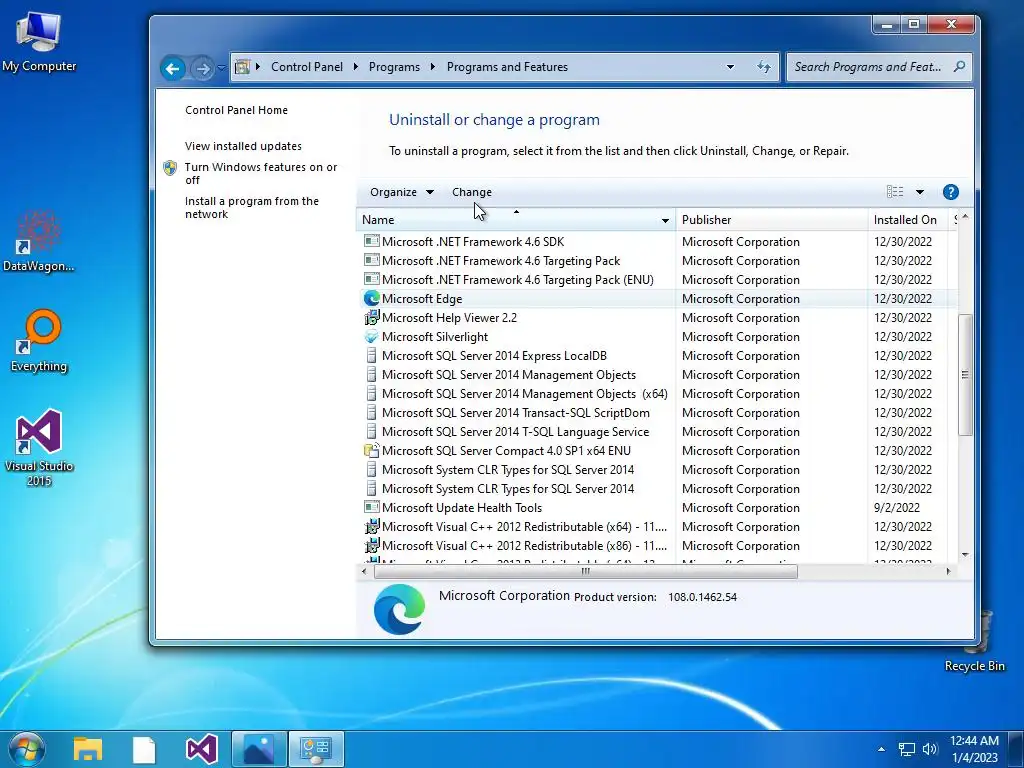
Task: Select Microsoft SQL Server 2014 Express LocalDB
Action: (658, 356)
